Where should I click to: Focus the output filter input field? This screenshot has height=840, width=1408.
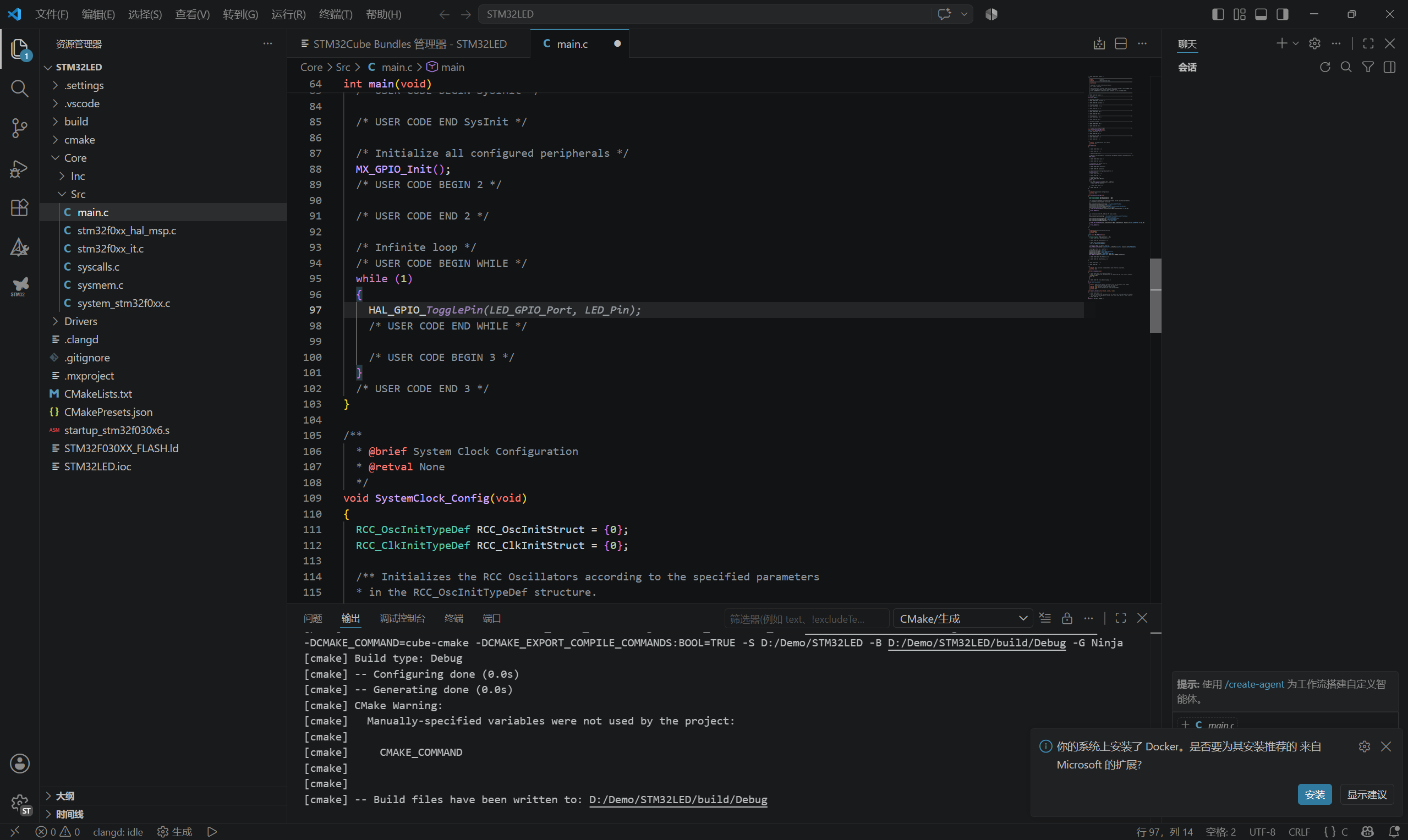[x=806, y=619]
